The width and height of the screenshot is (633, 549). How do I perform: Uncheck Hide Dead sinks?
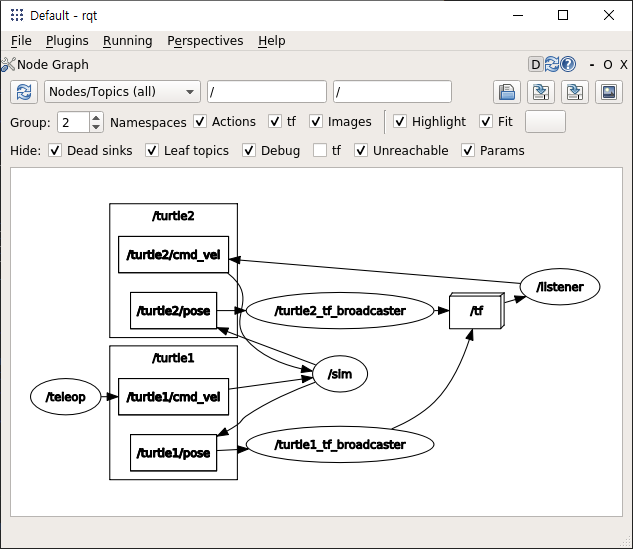point(55,151)
